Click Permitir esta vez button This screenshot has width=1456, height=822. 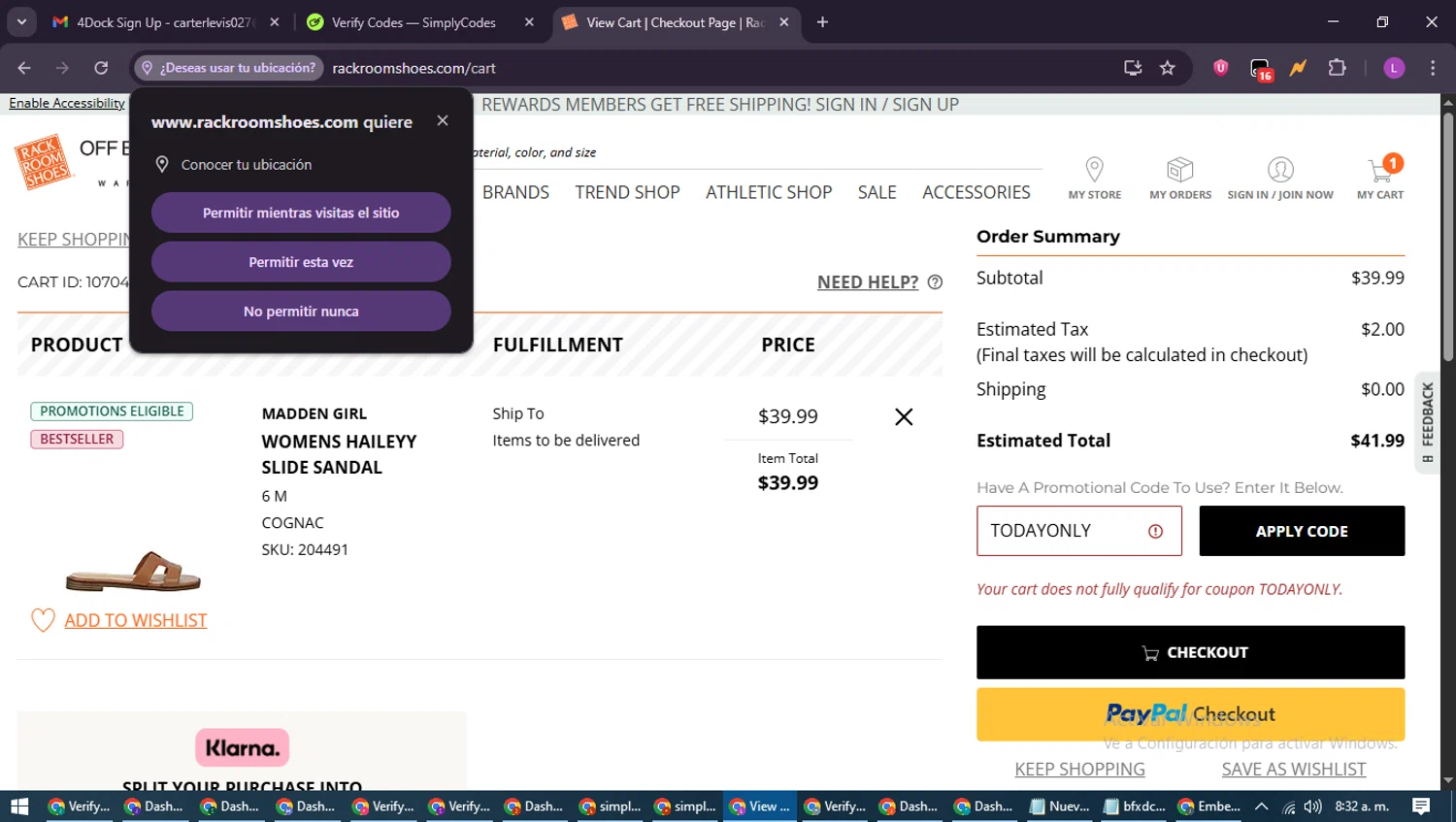(x=301, y=262)
